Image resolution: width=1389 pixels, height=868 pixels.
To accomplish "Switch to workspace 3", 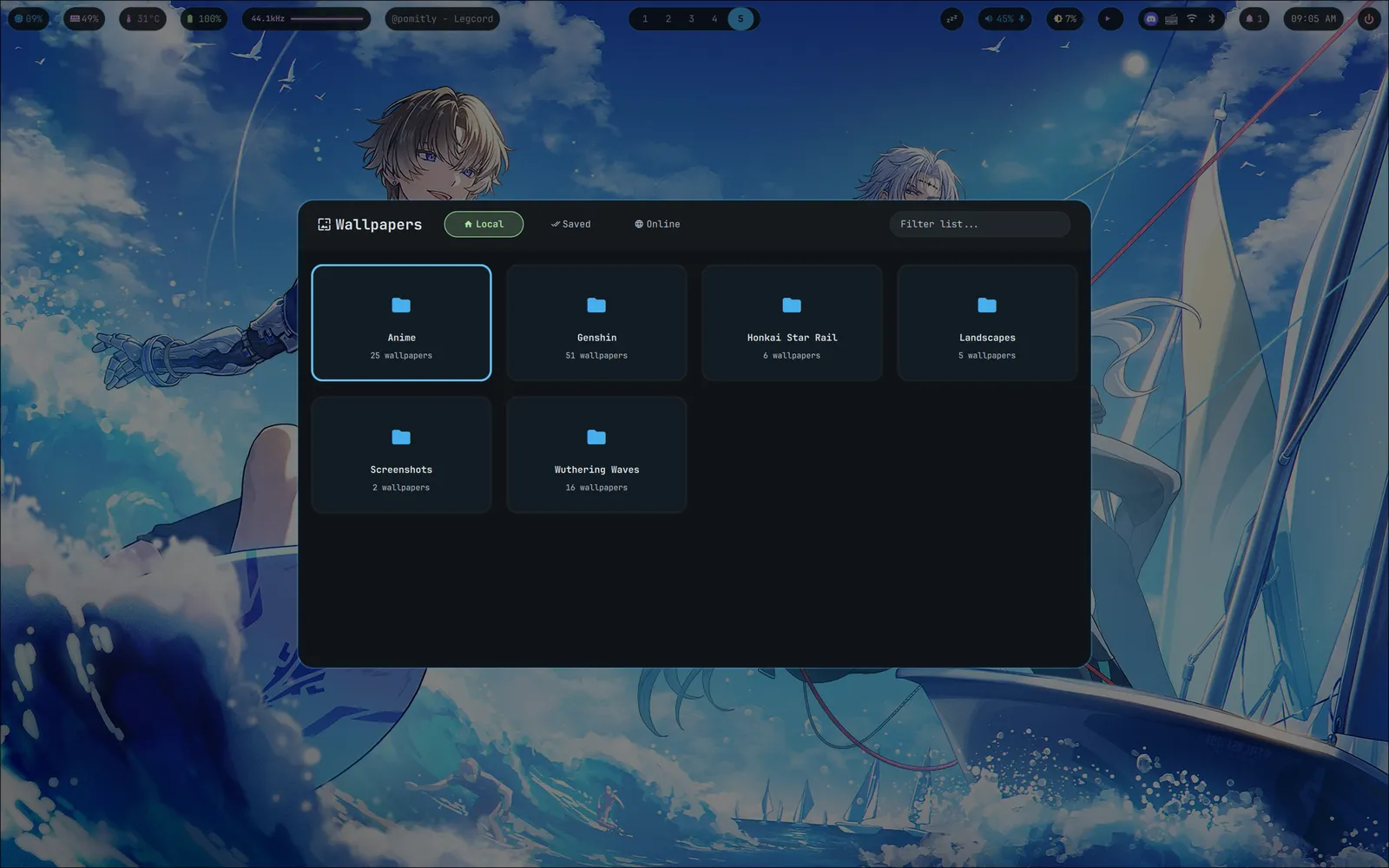I will [691, 18].
